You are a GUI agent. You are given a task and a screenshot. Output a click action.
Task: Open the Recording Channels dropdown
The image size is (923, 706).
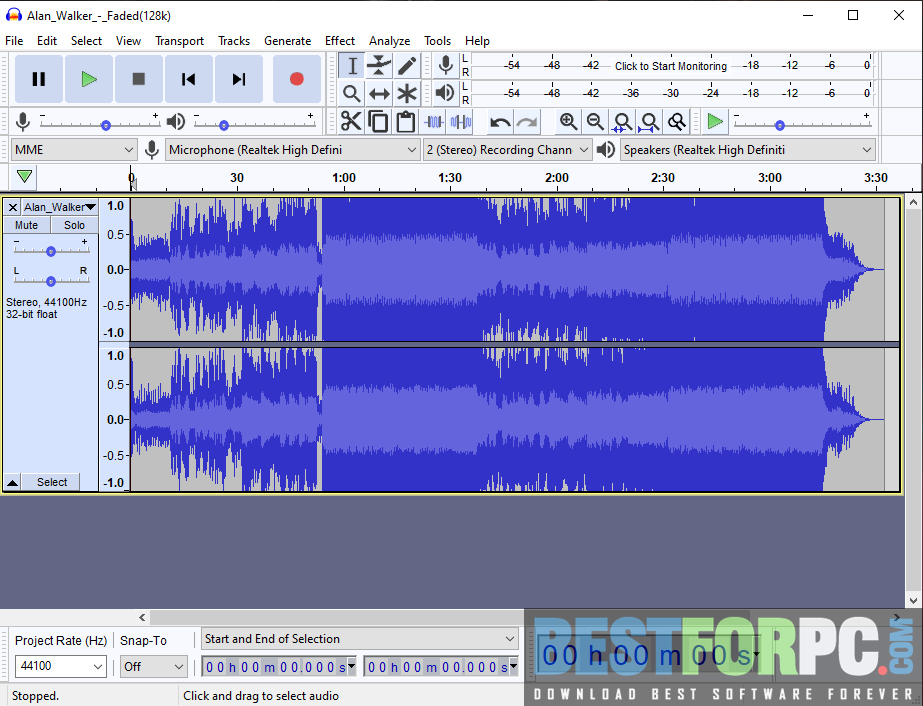tap(507, 150)
